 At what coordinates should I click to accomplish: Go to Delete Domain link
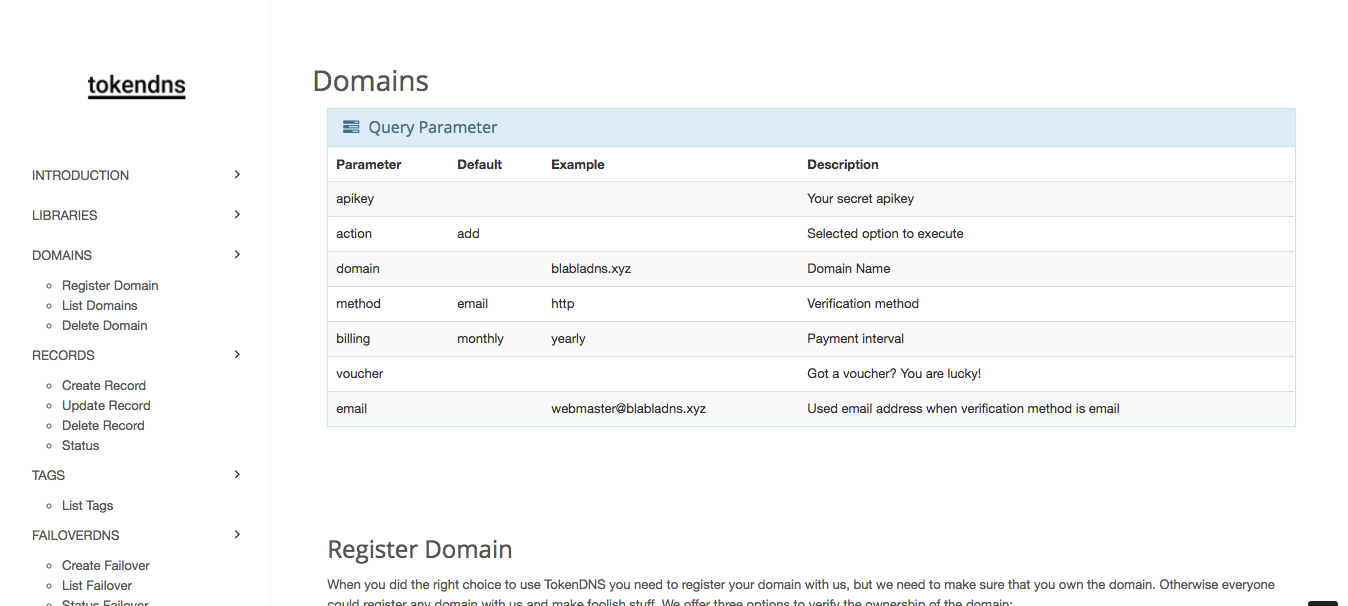click(104, 325)
